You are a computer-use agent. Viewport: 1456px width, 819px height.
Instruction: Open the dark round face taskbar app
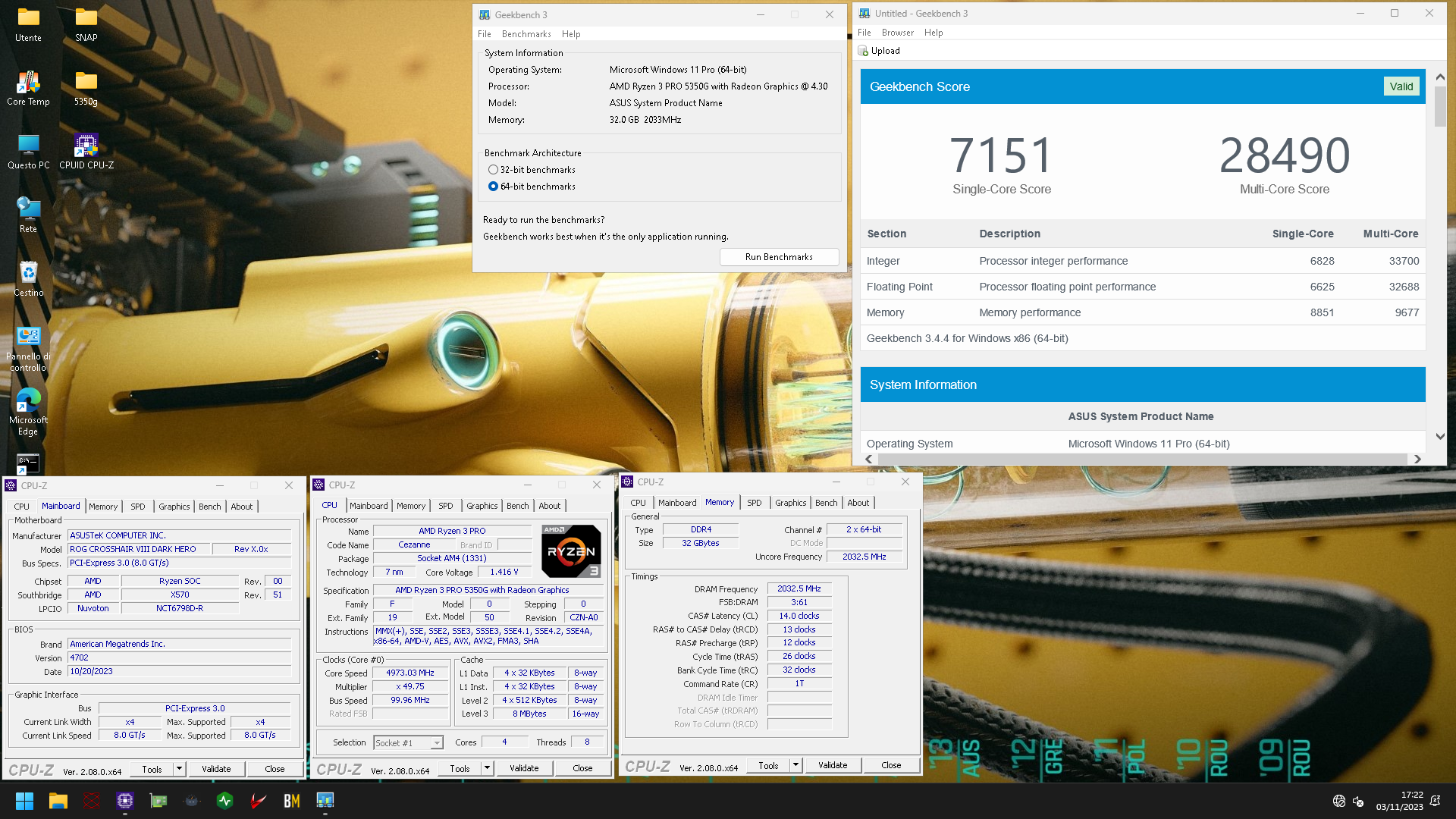tap(192, 800)
